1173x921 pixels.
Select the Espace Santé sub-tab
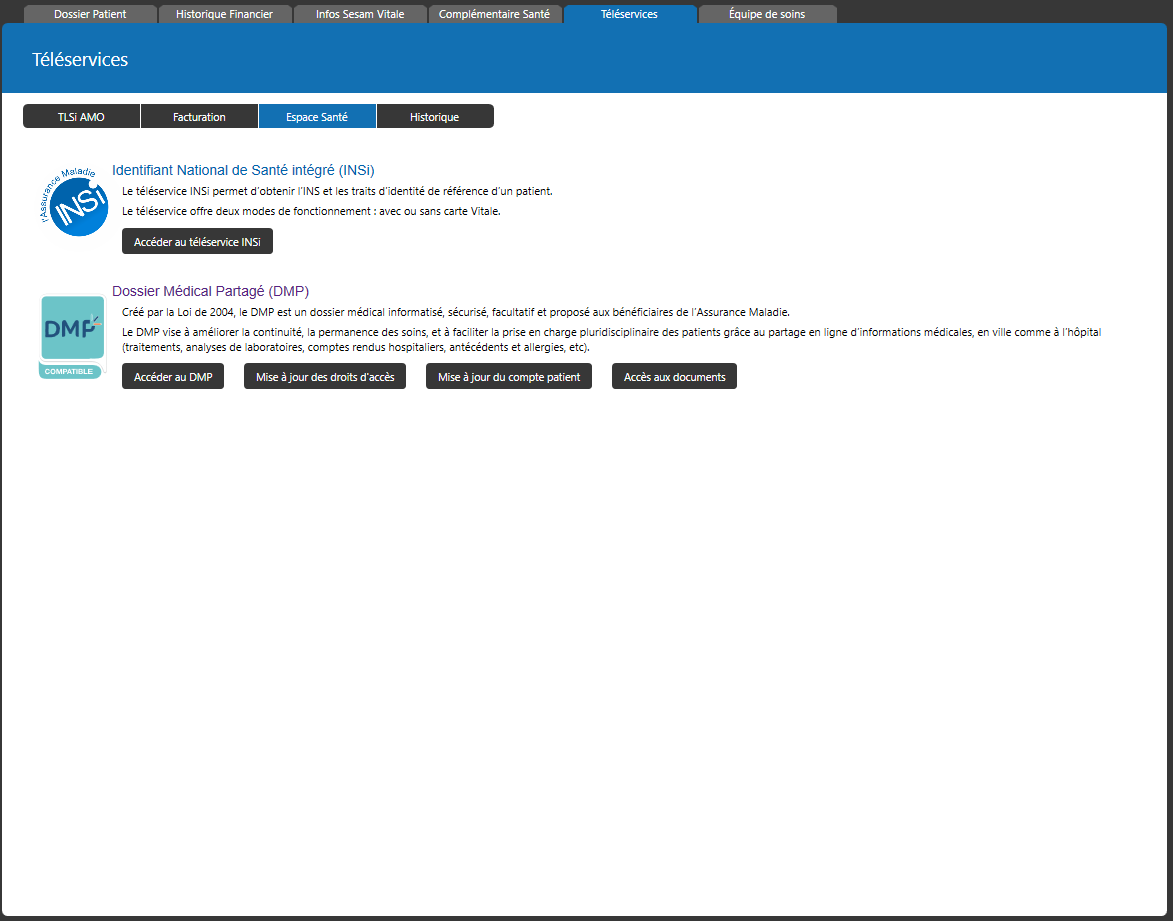coord(317,117)
